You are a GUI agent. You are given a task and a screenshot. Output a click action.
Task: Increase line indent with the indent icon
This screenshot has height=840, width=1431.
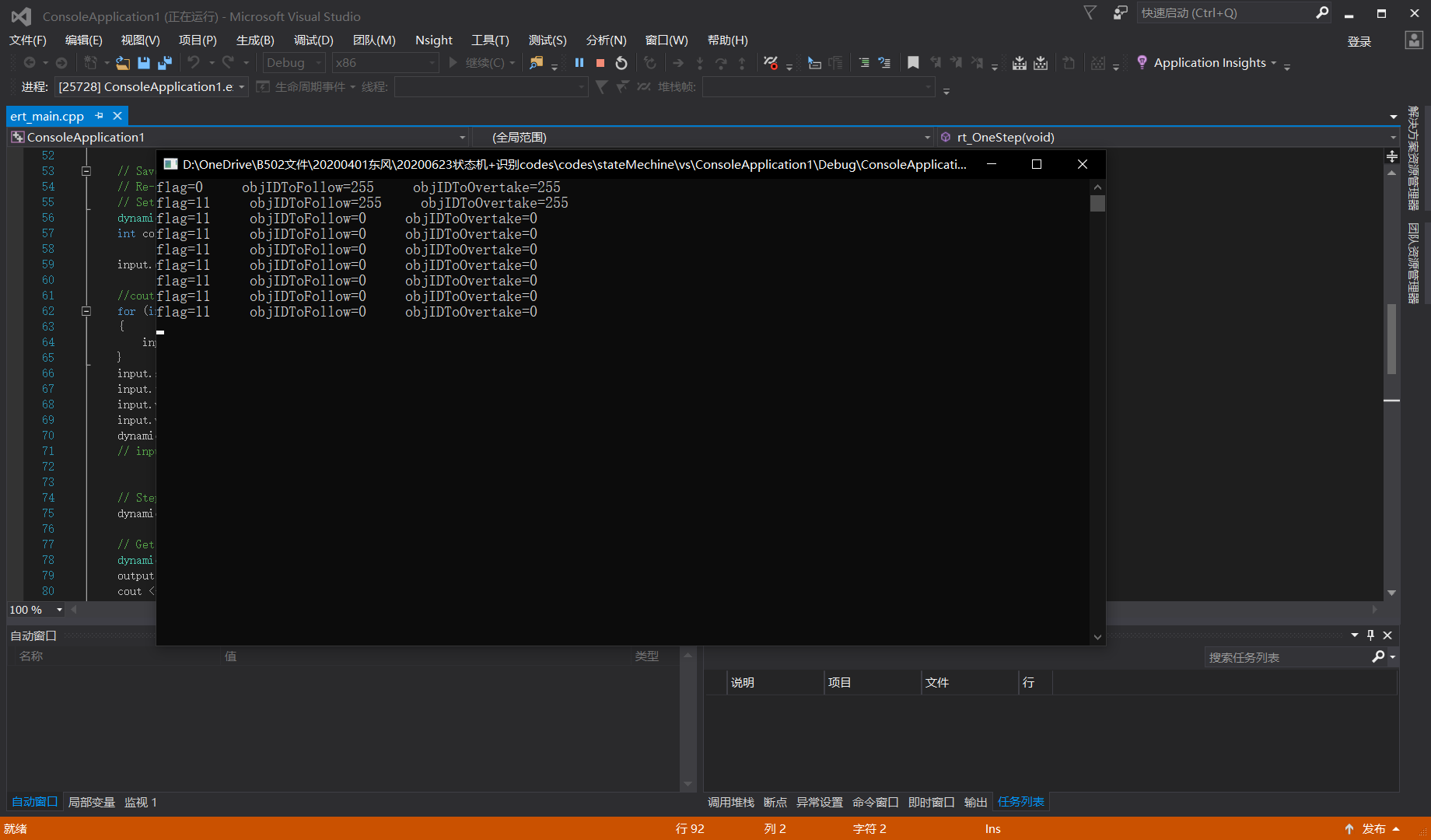(x=864, y=63)
